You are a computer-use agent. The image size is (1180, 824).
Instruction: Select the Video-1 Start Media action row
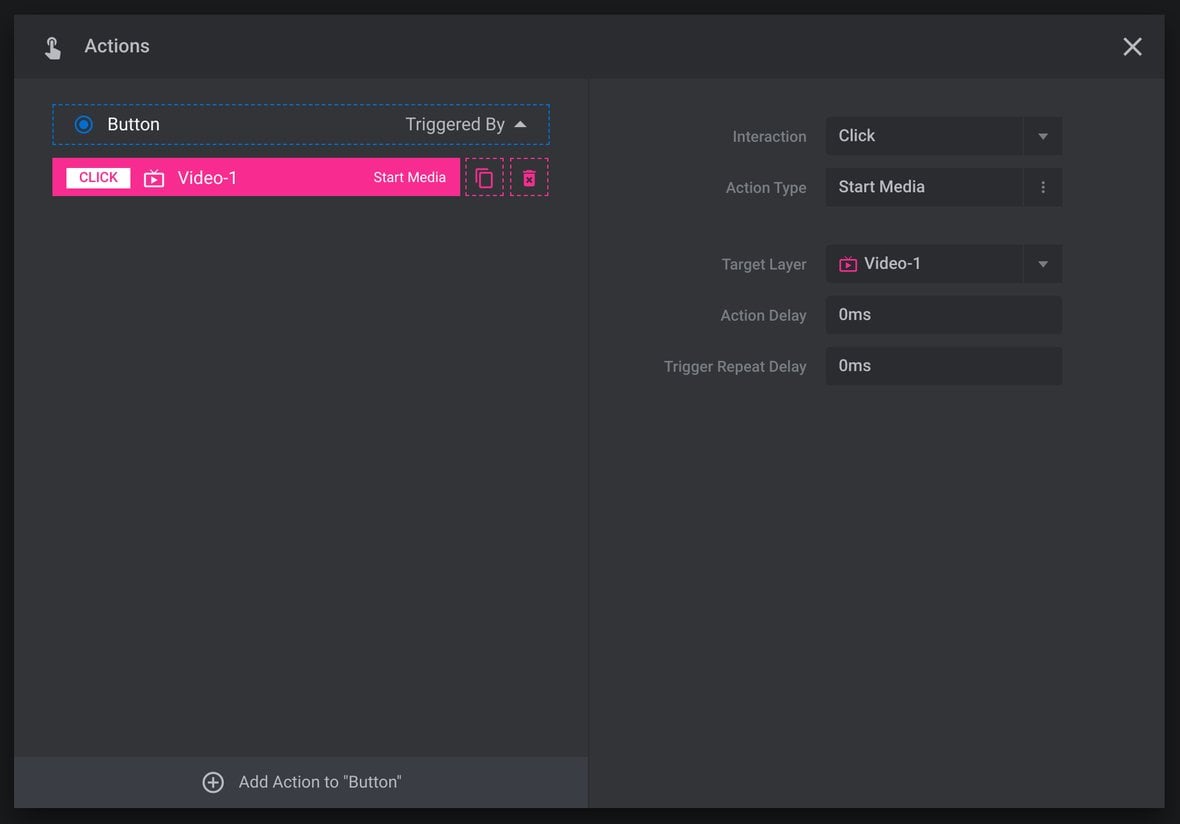click(x=256, y=177)
